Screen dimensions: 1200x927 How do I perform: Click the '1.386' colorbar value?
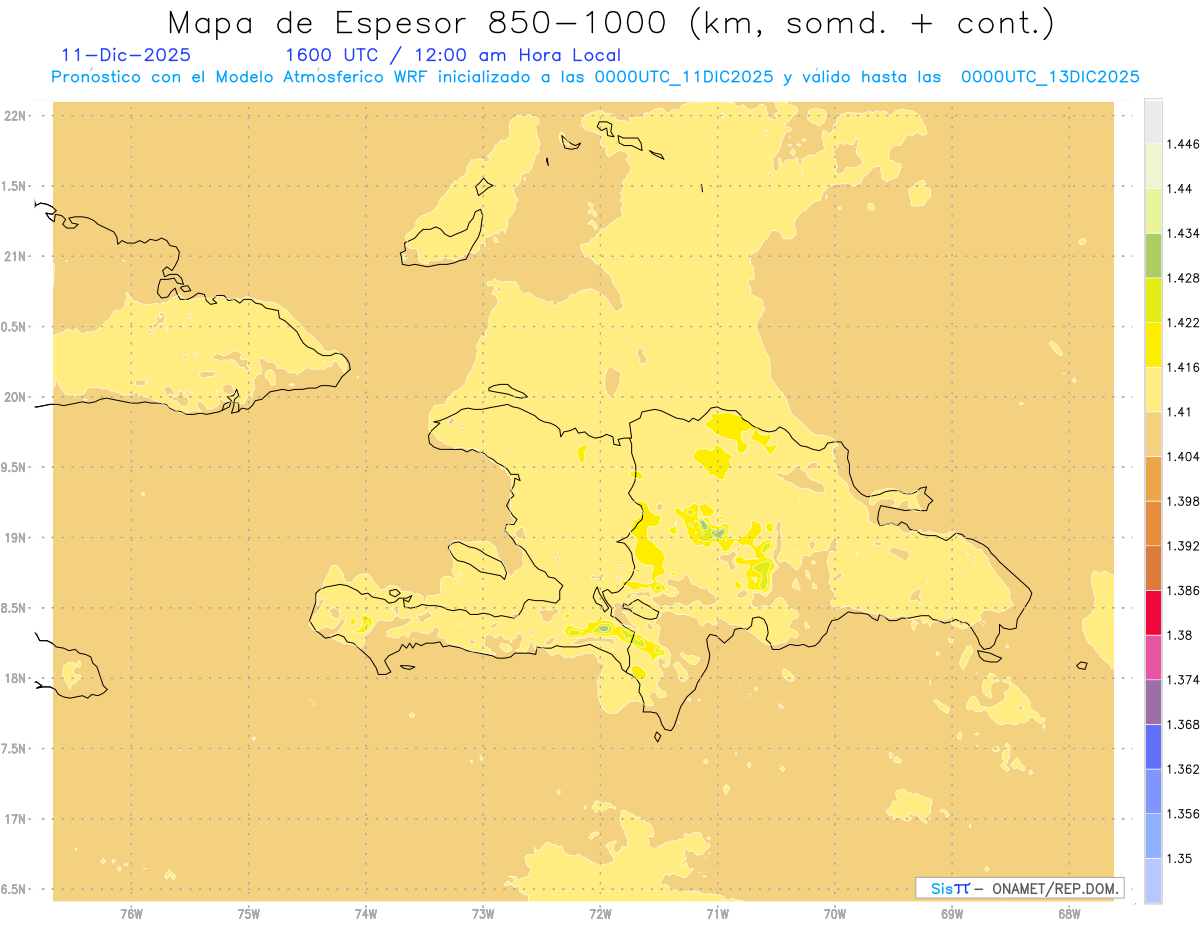(x=1185, y=590)
